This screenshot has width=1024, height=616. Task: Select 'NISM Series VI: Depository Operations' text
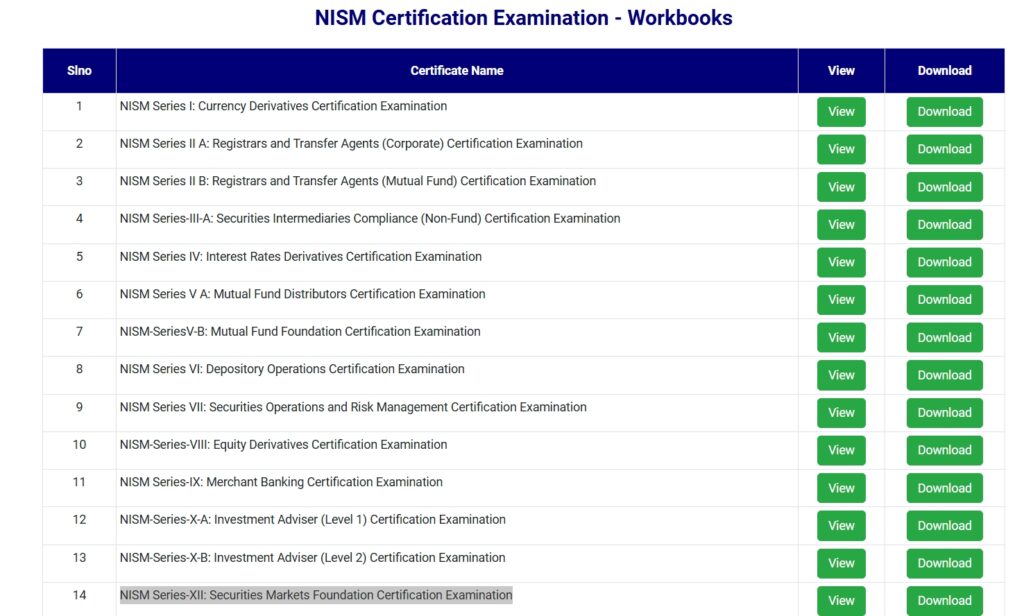(292, 369)
